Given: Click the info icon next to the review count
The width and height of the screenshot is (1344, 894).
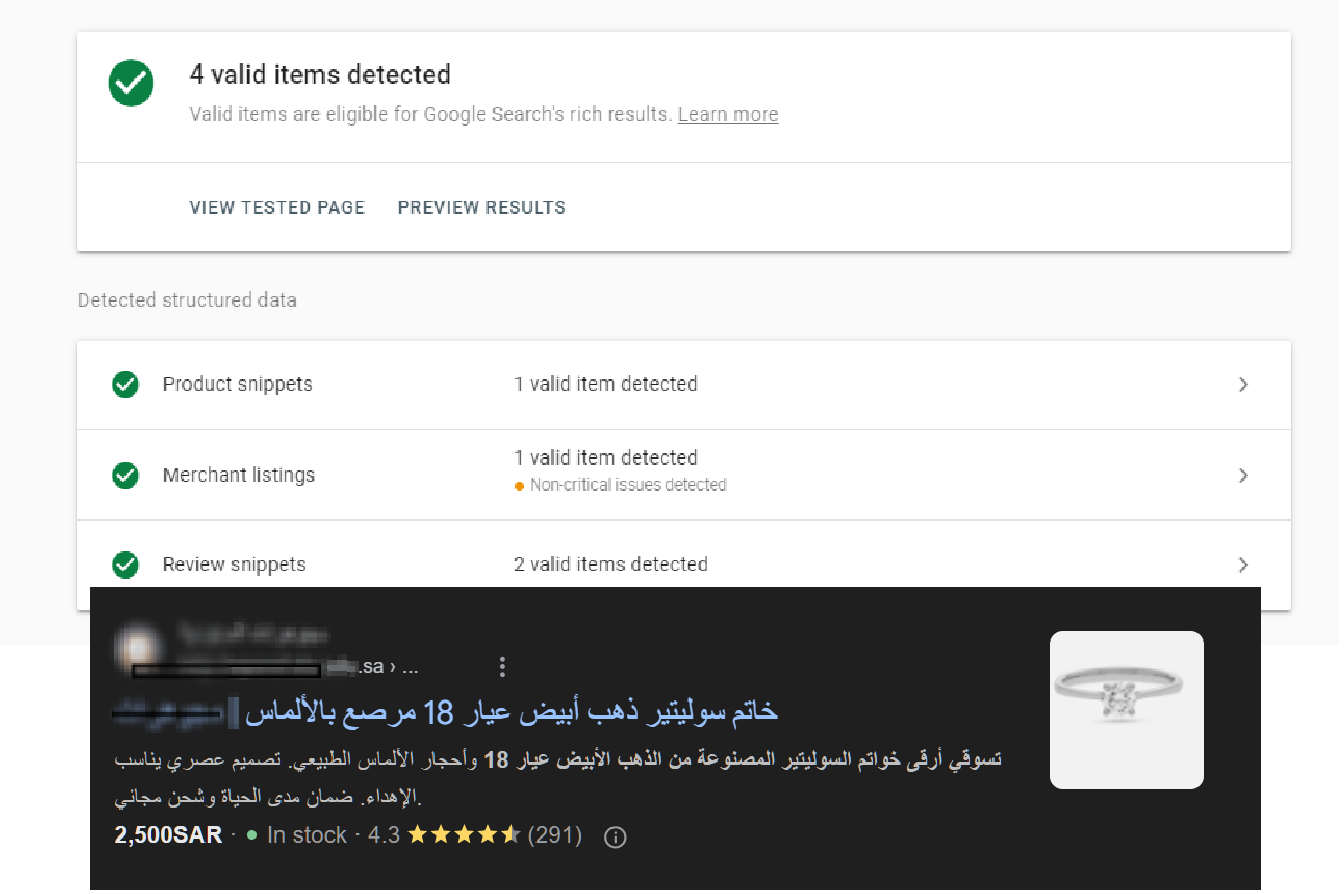Looking at the screenshot, I should pyautogui.click(x=614, y=837).
